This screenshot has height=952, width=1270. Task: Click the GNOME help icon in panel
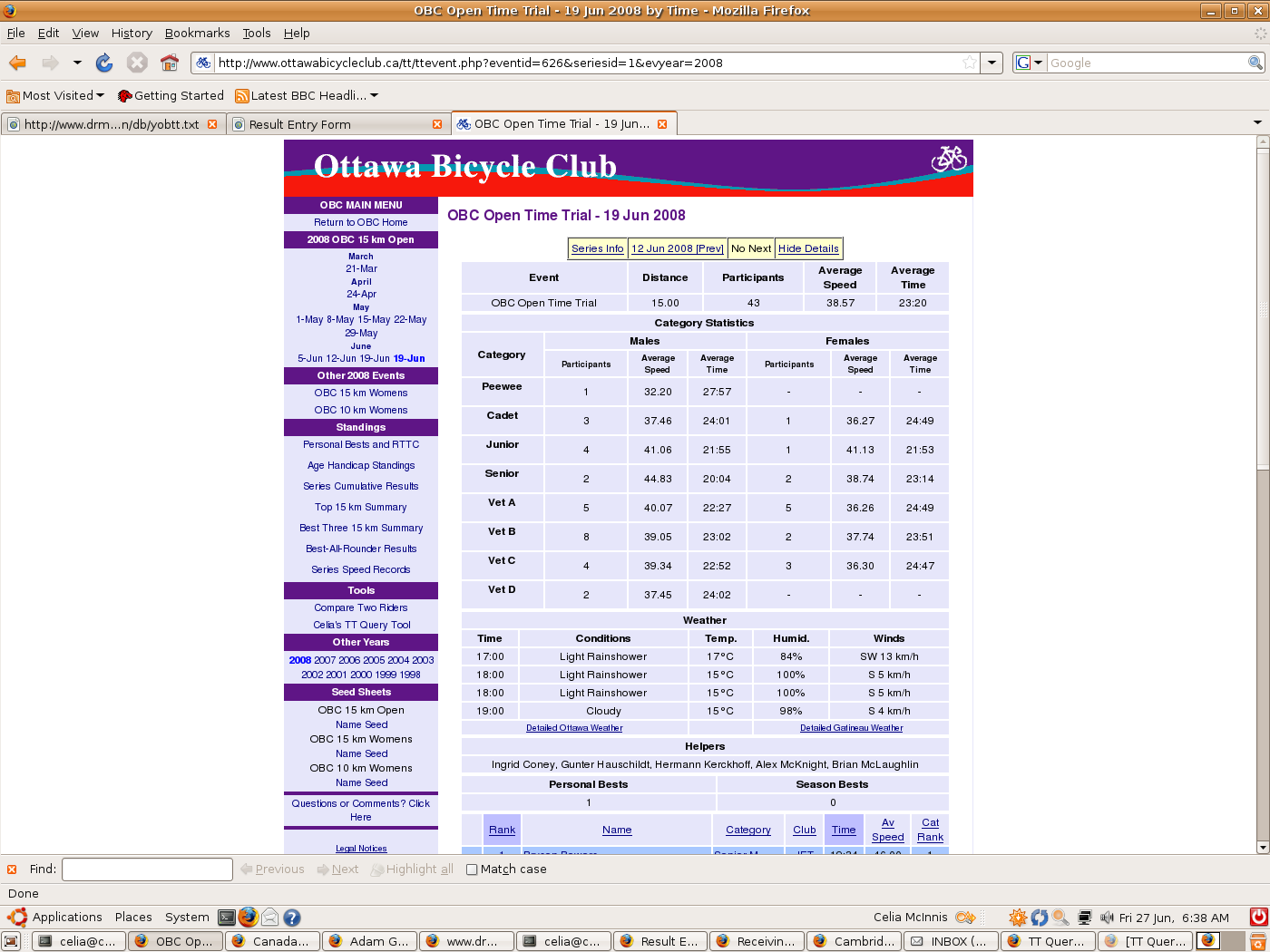(x=292, y=918)
